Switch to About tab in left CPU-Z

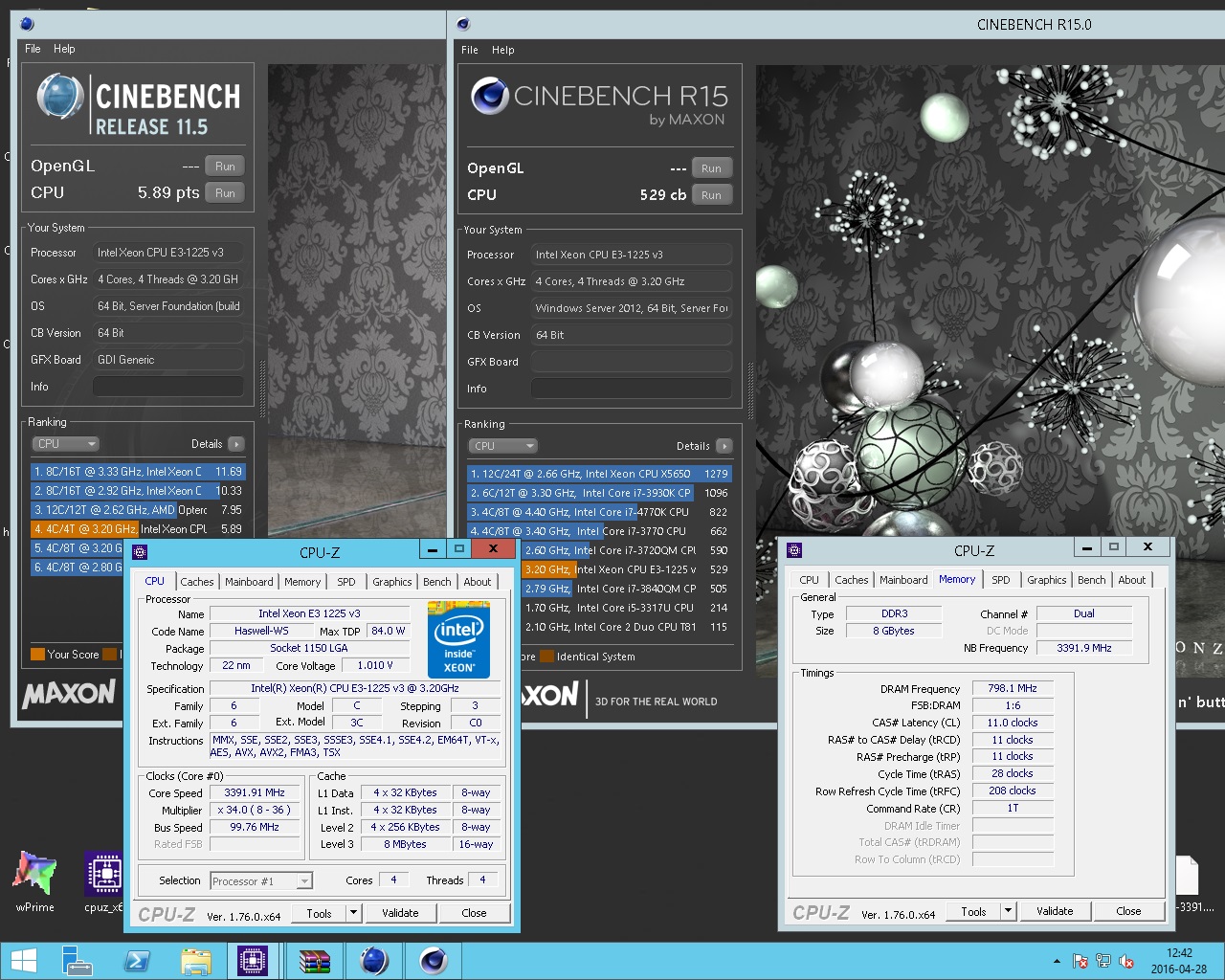click(478, 582)
